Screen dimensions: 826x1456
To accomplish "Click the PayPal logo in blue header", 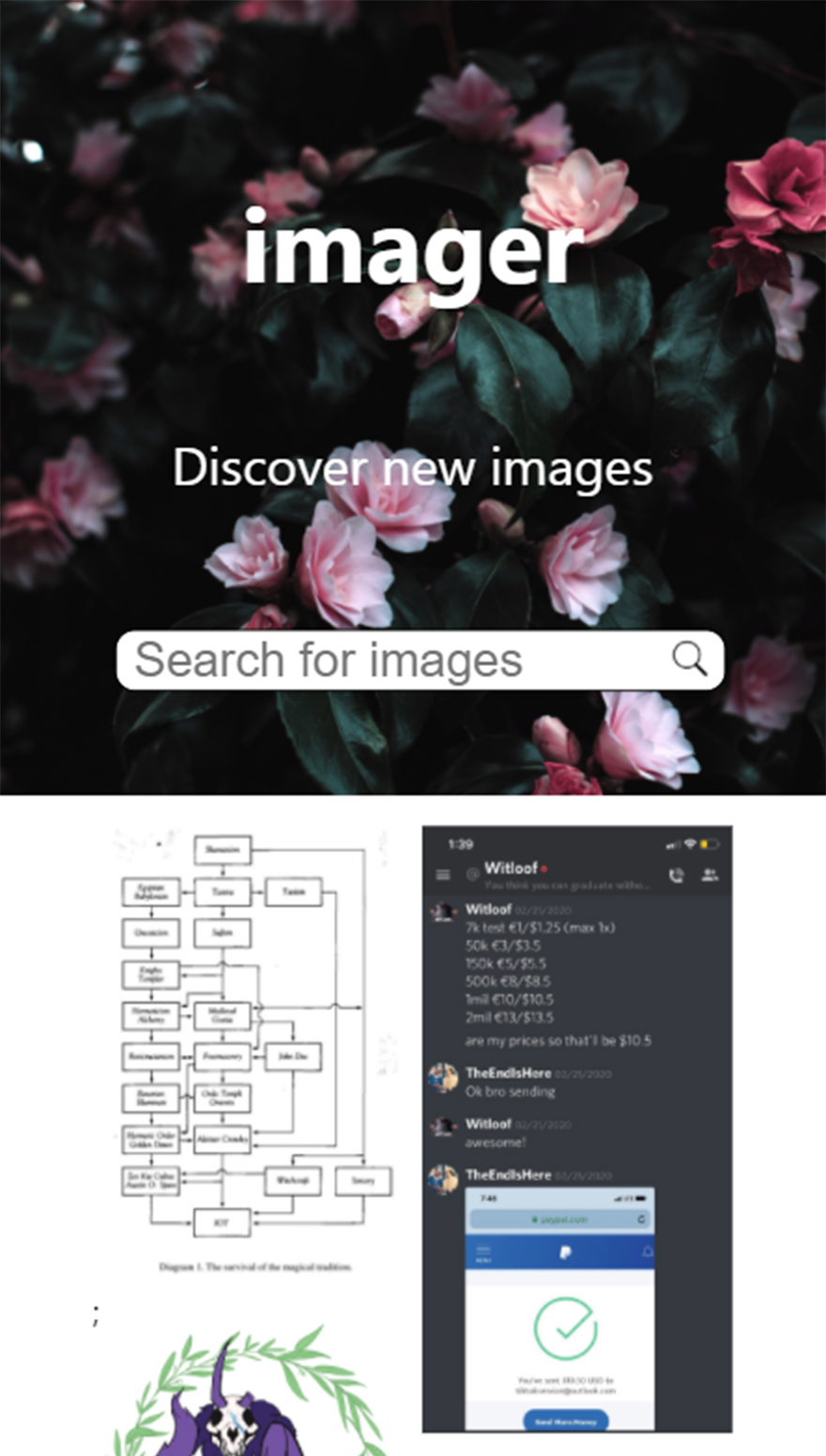I will point(566,1252).
